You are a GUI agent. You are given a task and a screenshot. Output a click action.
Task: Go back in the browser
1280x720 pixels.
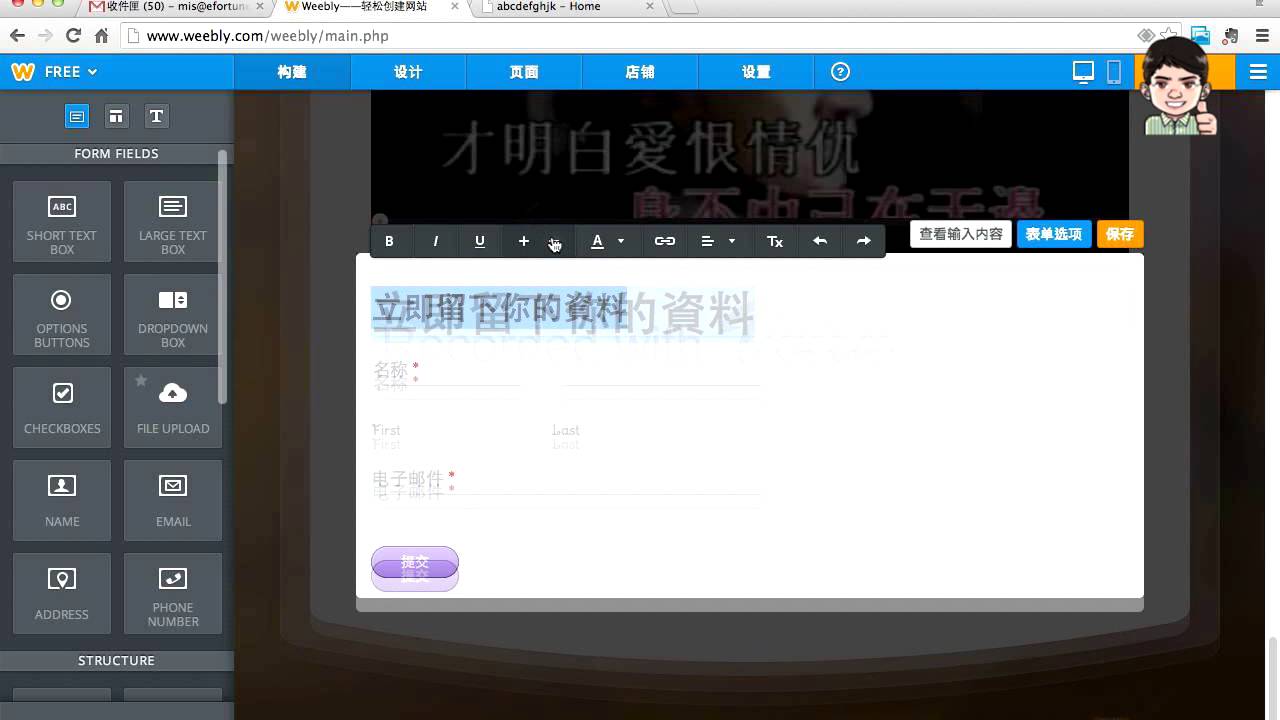[17, 36]
